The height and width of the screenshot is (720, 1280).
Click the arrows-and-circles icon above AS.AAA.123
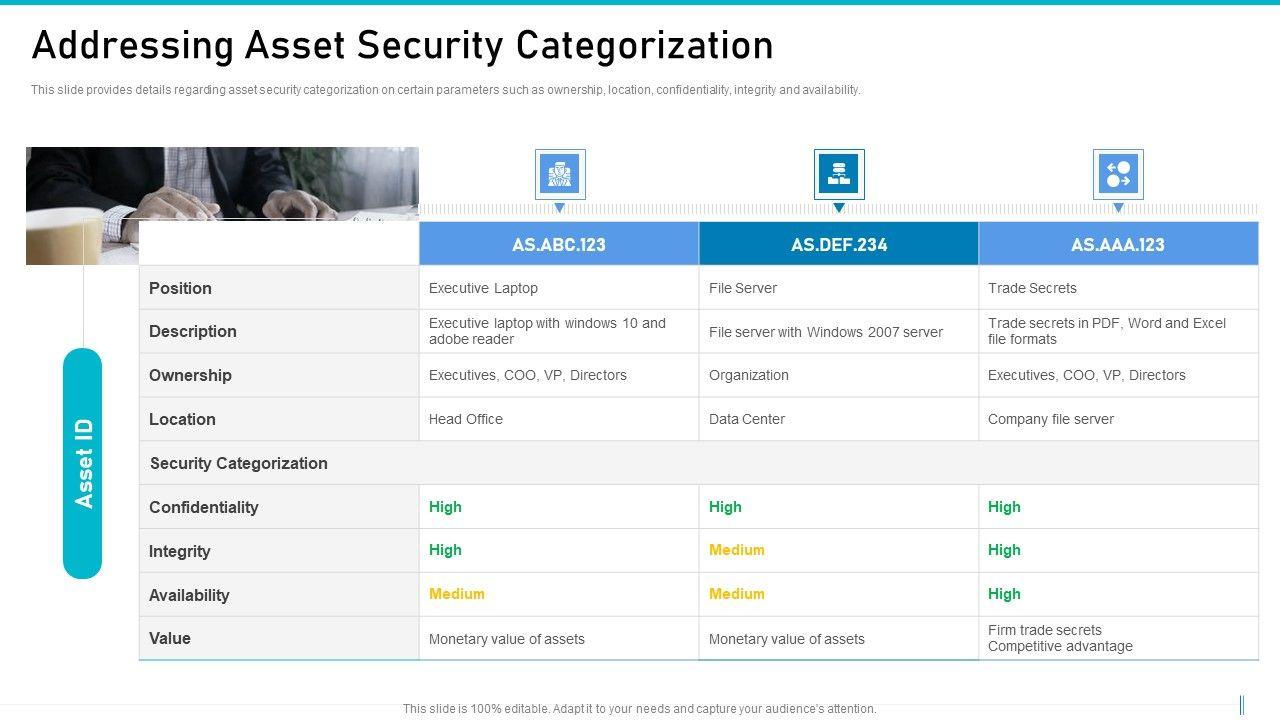tap(1118, 174)
